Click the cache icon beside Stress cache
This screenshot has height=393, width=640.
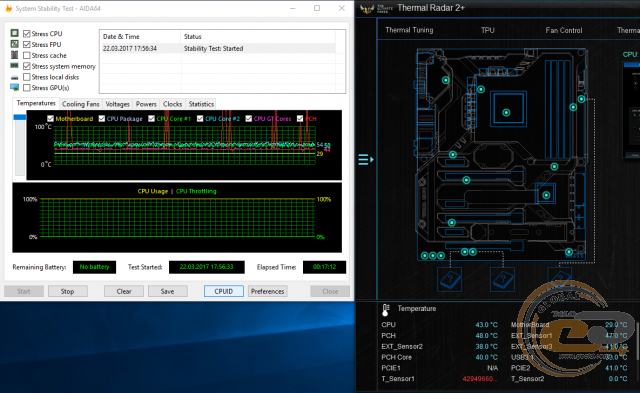(15, 55)
